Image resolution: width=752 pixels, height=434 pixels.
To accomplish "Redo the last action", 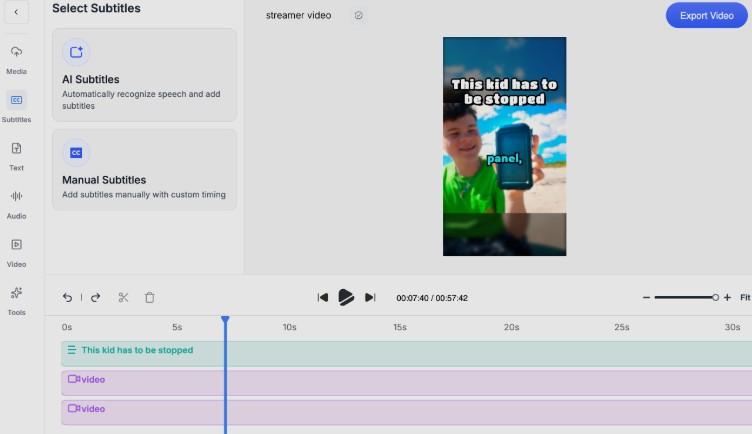I will [x=95, y=297].
